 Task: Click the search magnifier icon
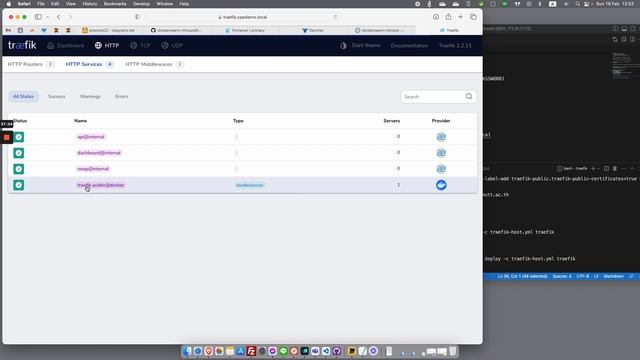click(469, 96)
